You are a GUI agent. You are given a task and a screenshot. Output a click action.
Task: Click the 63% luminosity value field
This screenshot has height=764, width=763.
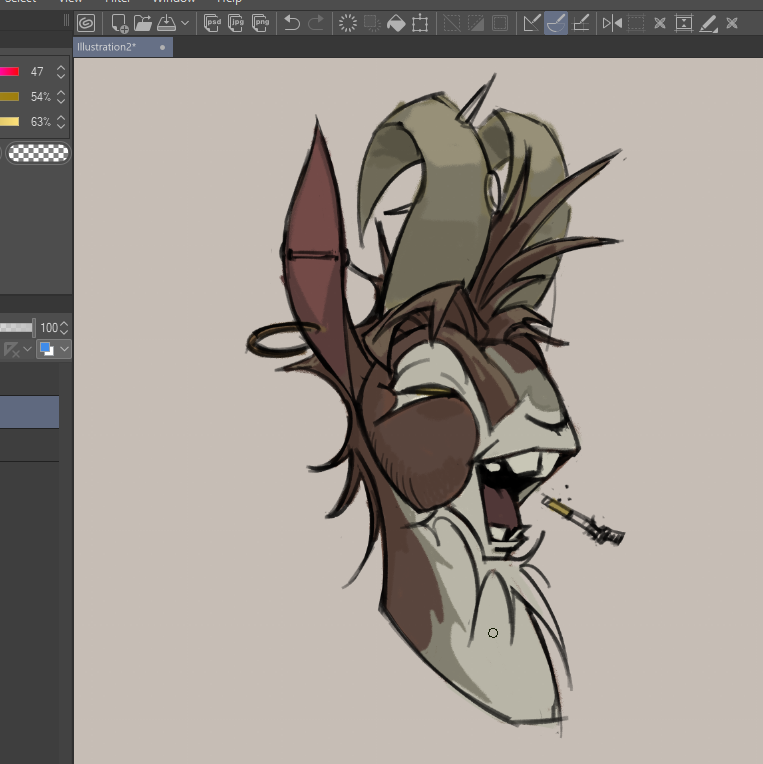pyautogui.click(x=40, y=121)
